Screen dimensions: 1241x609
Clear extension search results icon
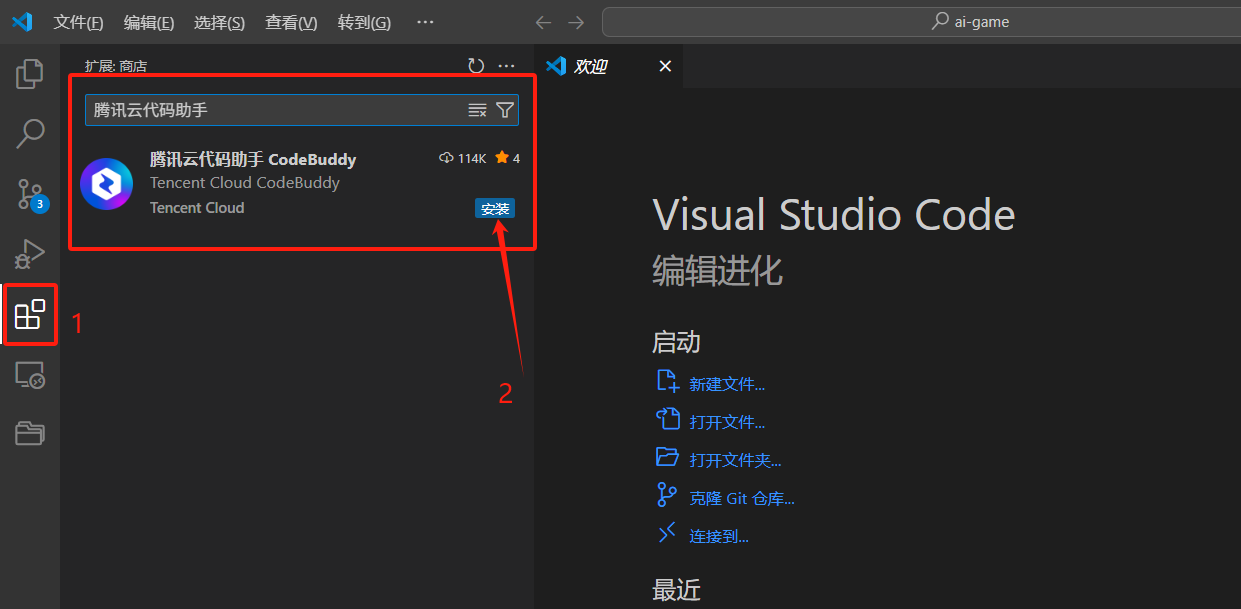point(477,110)
